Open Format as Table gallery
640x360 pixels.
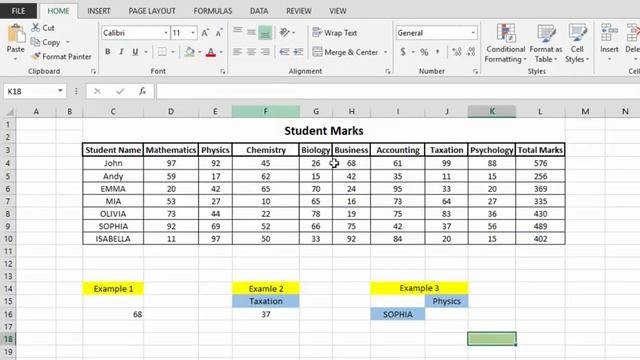click(546, 43)
